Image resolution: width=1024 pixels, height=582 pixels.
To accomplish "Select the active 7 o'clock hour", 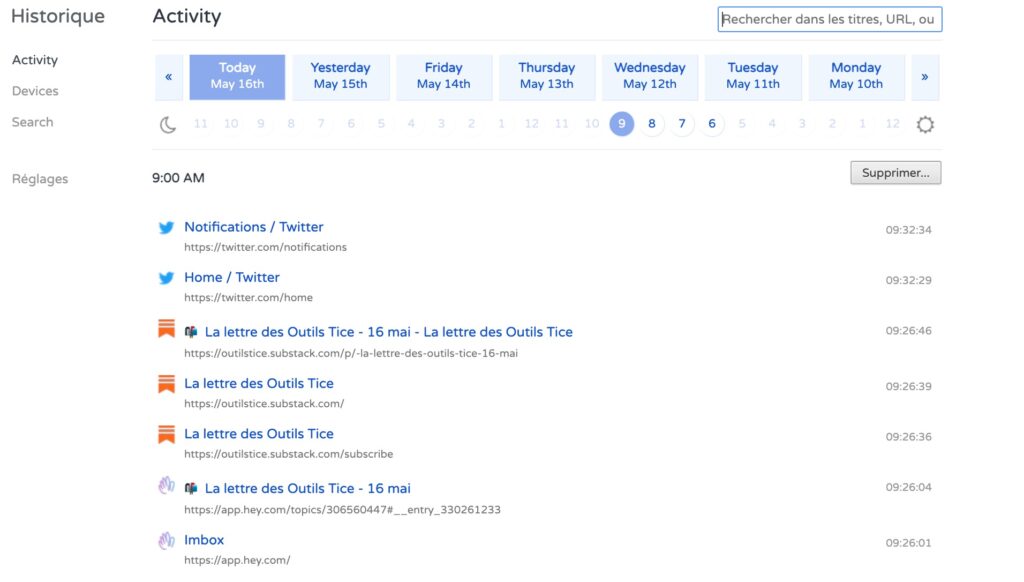I will 682,123.
